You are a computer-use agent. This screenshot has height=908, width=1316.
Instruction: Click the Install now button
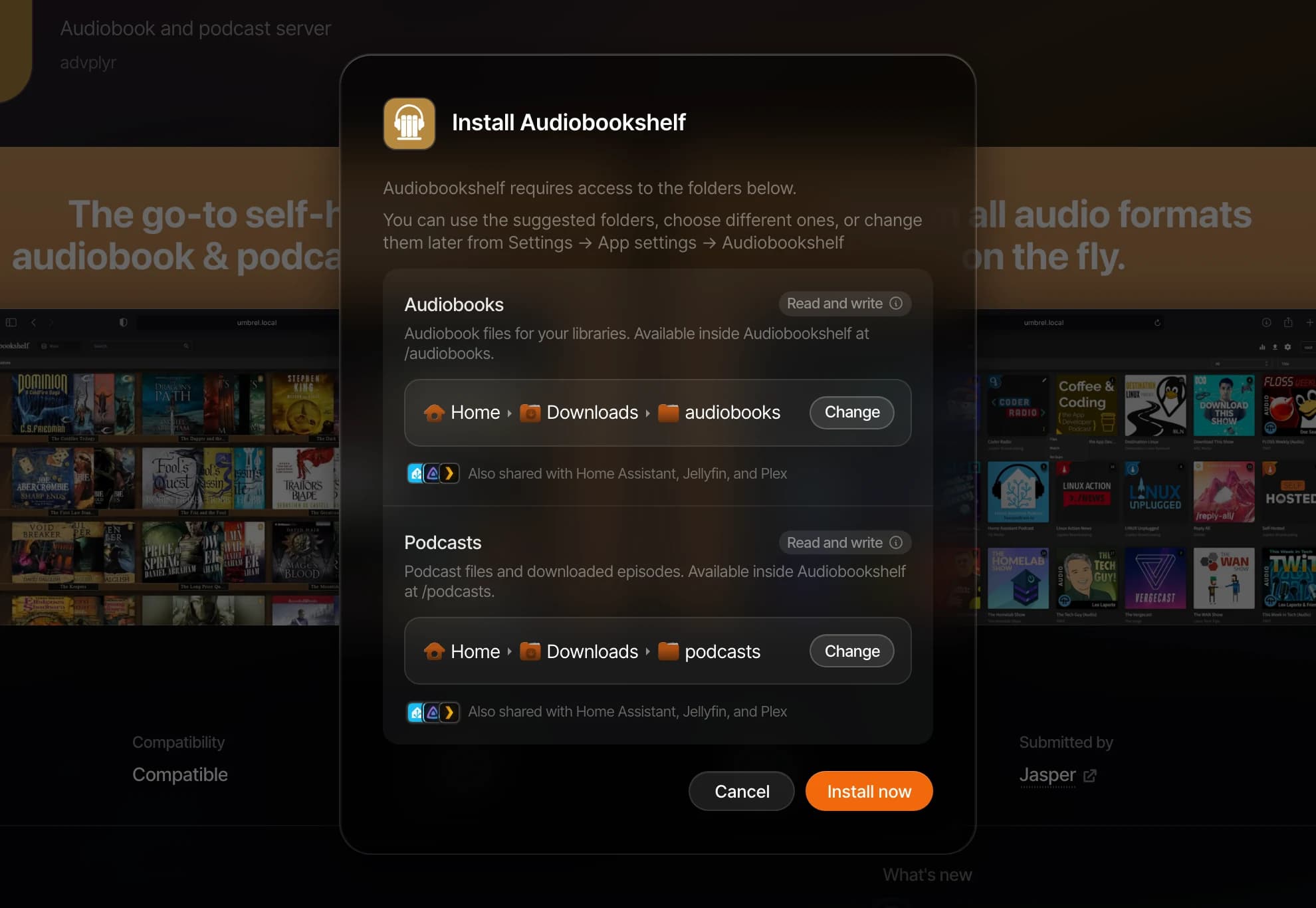click(x=869, y=791)
